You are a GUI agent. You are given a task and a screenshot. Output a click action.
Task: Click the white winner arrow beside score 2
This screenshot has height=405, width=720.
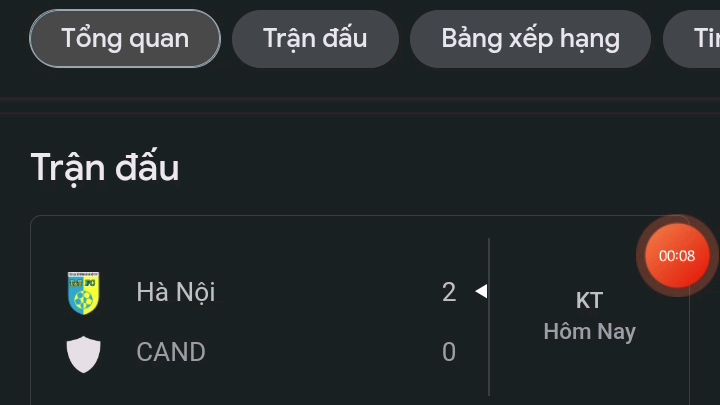pyautogui.click(x=481, y=291)
